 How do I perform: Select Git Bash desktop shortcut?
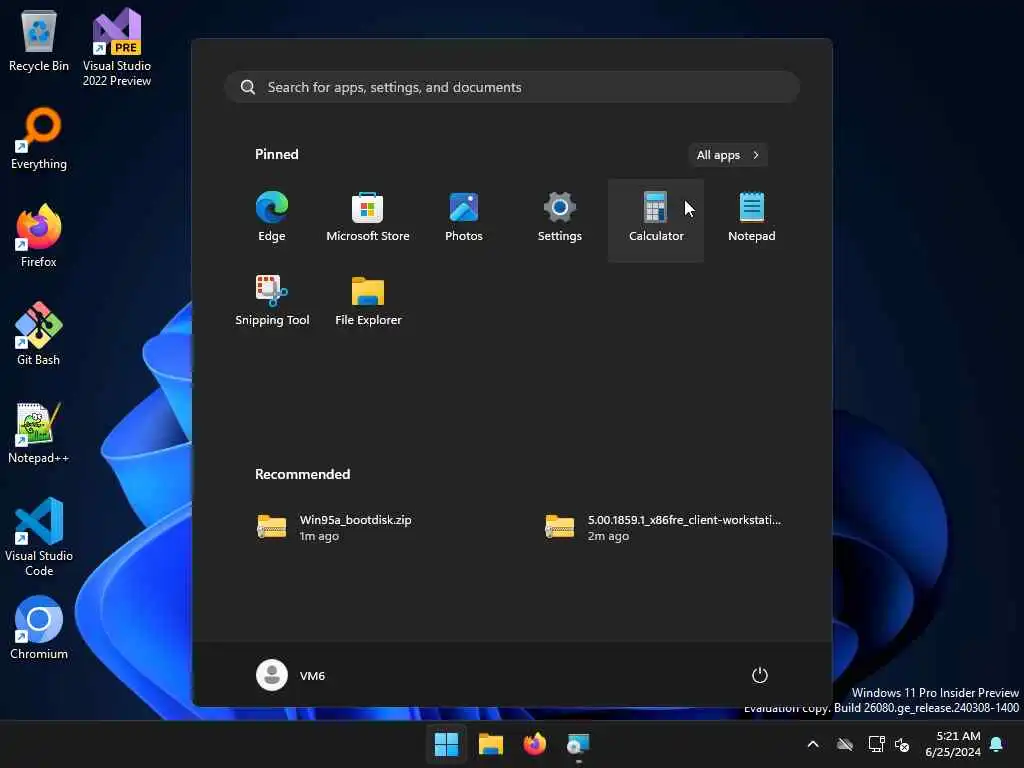click(x=39, y=334)
